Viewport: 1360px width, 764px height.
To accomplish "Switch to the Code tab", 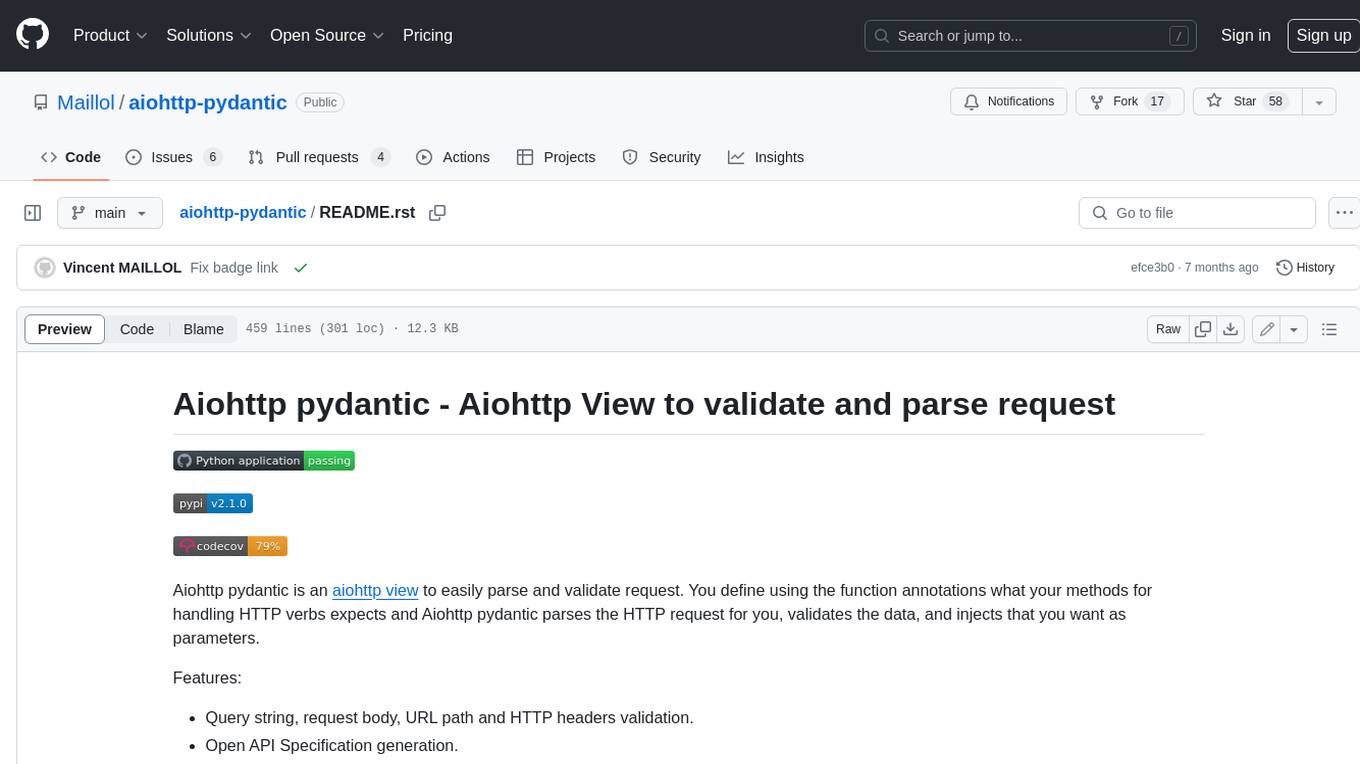I will (71, 157).
